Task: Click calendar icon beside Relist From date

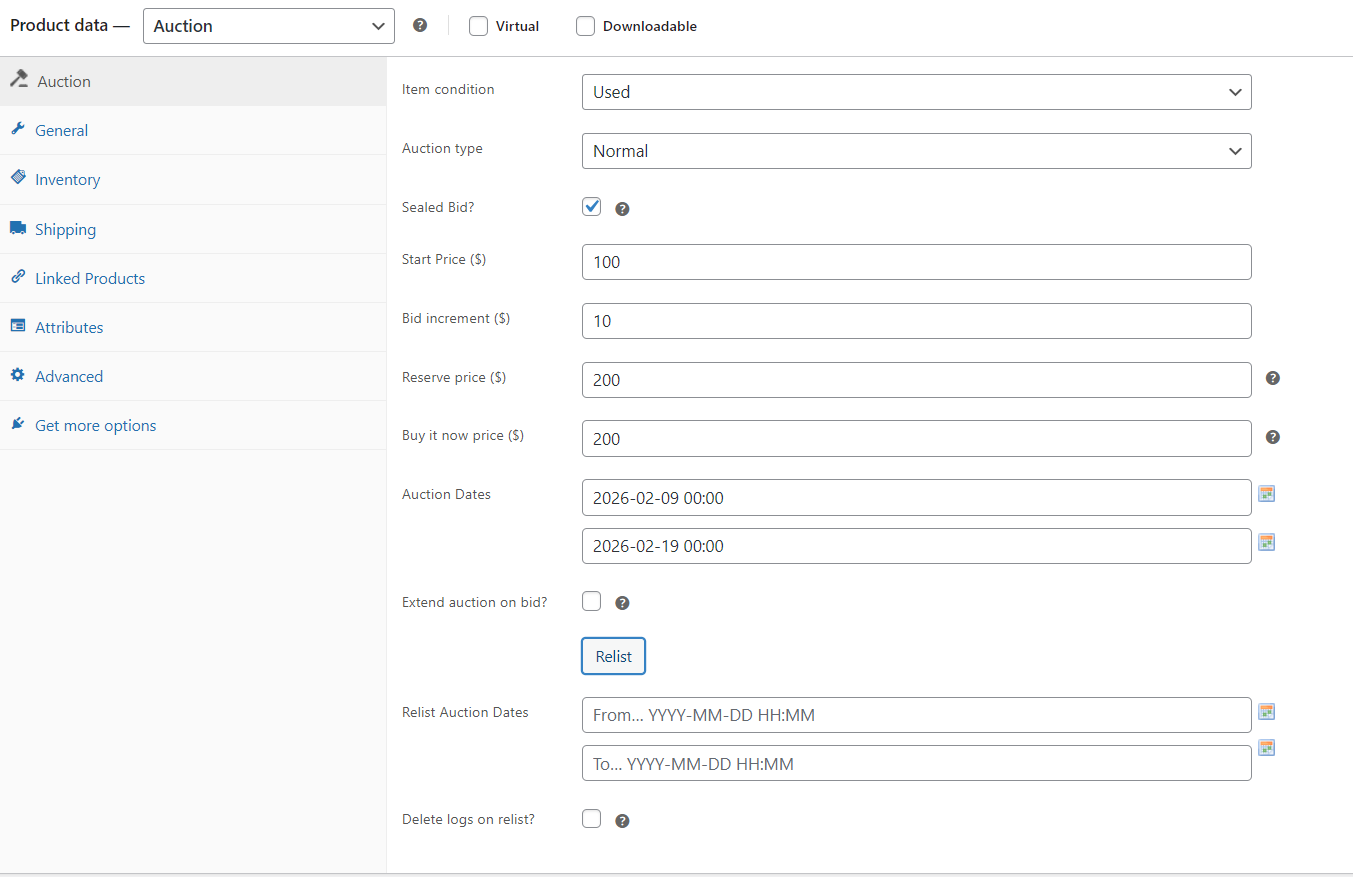Action: [1266, 712]
